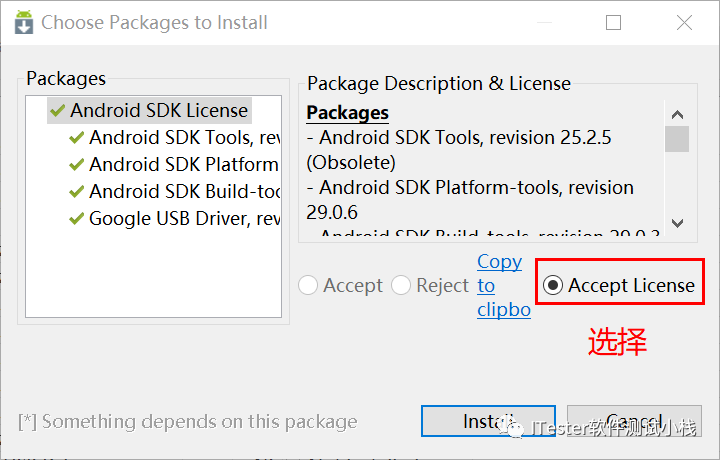Click the license description scrollbar thumb

(x=677, y=139)
